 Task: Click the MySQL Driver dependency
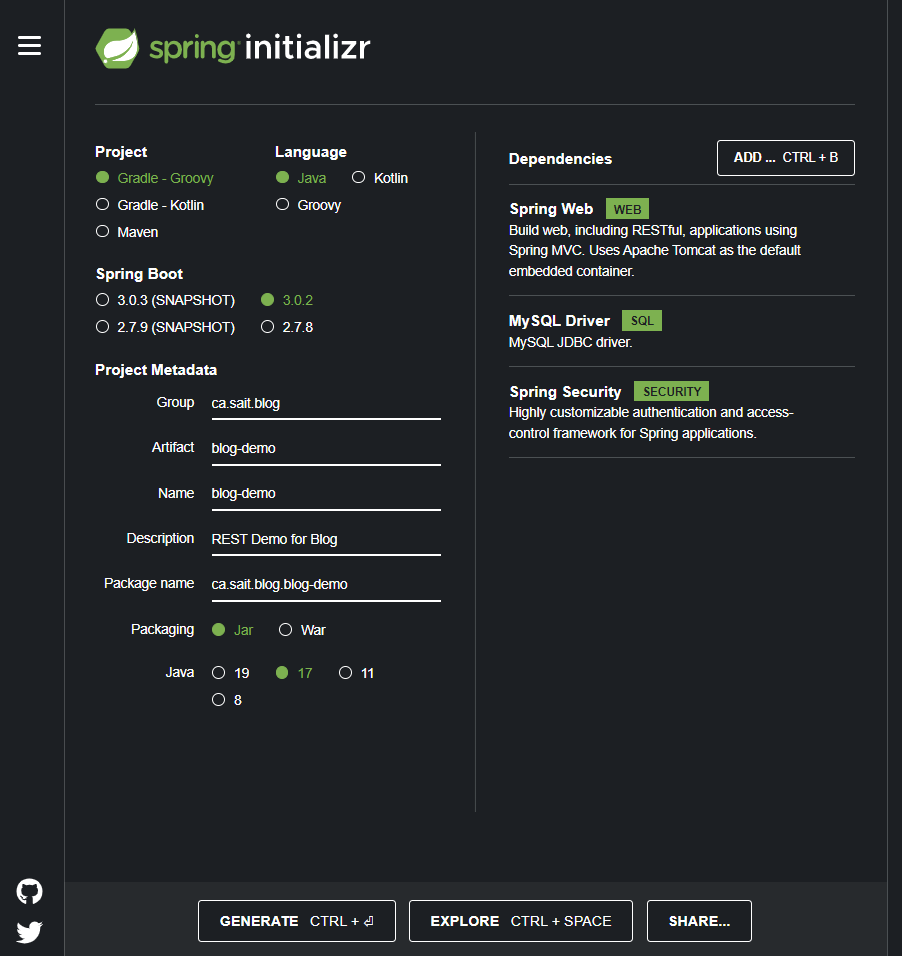coord(682,330)
